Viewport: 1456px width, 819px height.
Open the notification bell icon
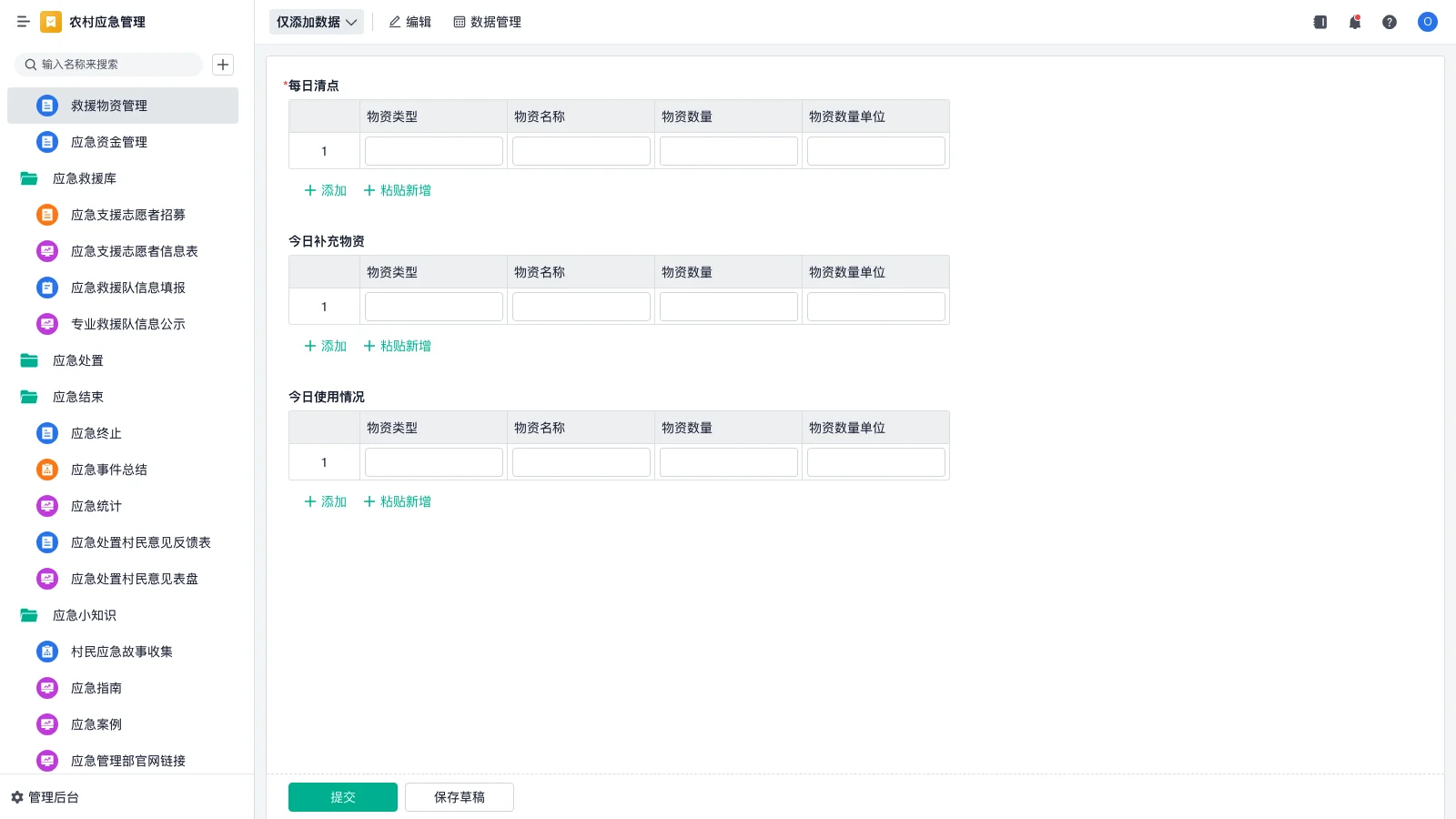coord(1355,22)
